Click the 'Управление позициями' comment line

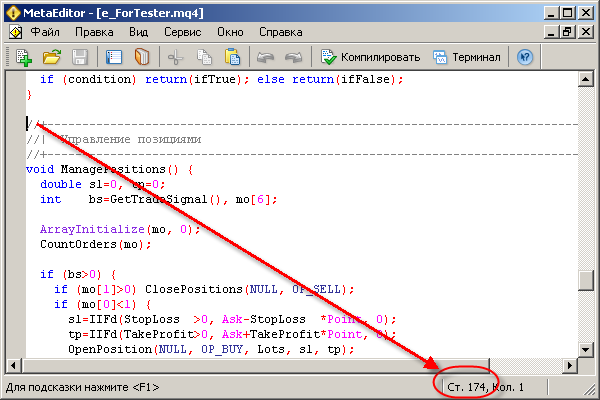click(114, 139)
